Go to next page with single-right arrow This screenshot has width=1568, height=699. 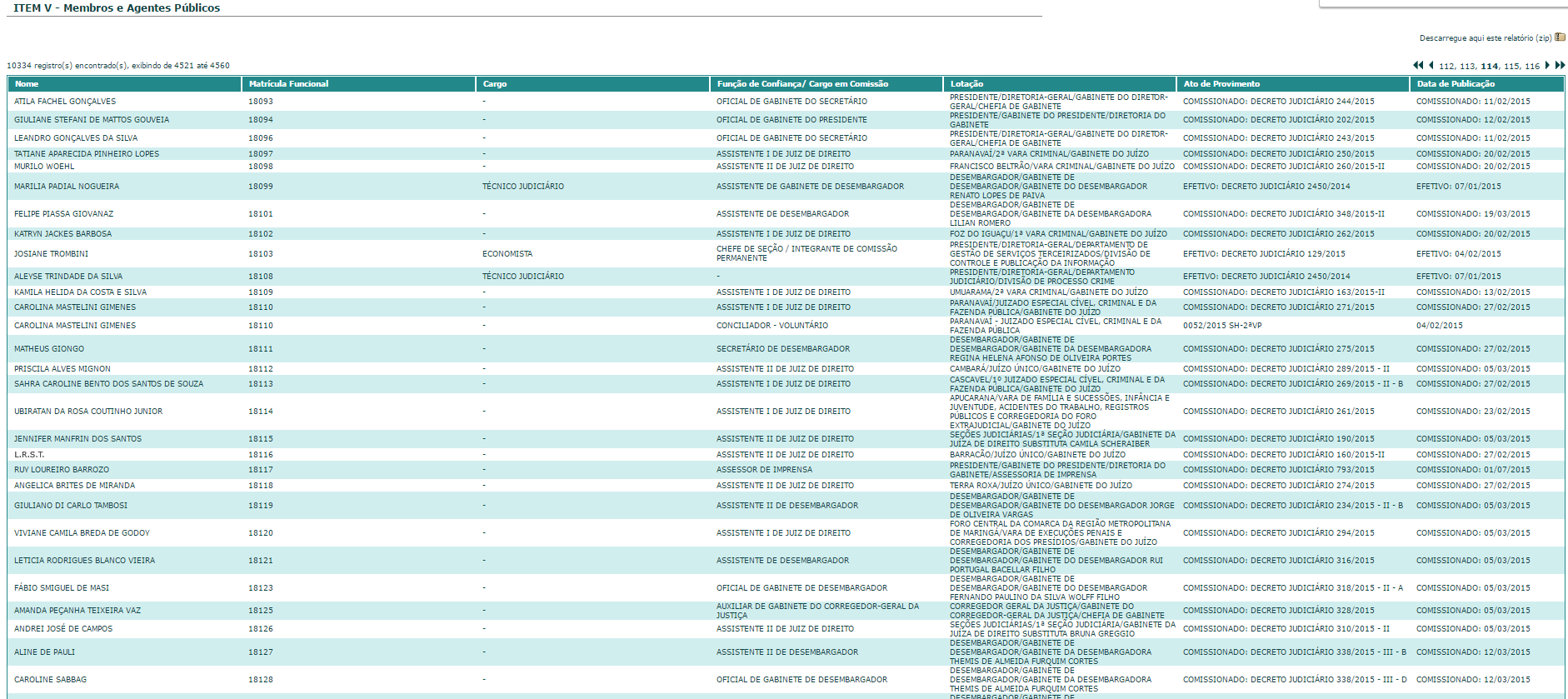pyautogui.click(x=1548, y=65)
